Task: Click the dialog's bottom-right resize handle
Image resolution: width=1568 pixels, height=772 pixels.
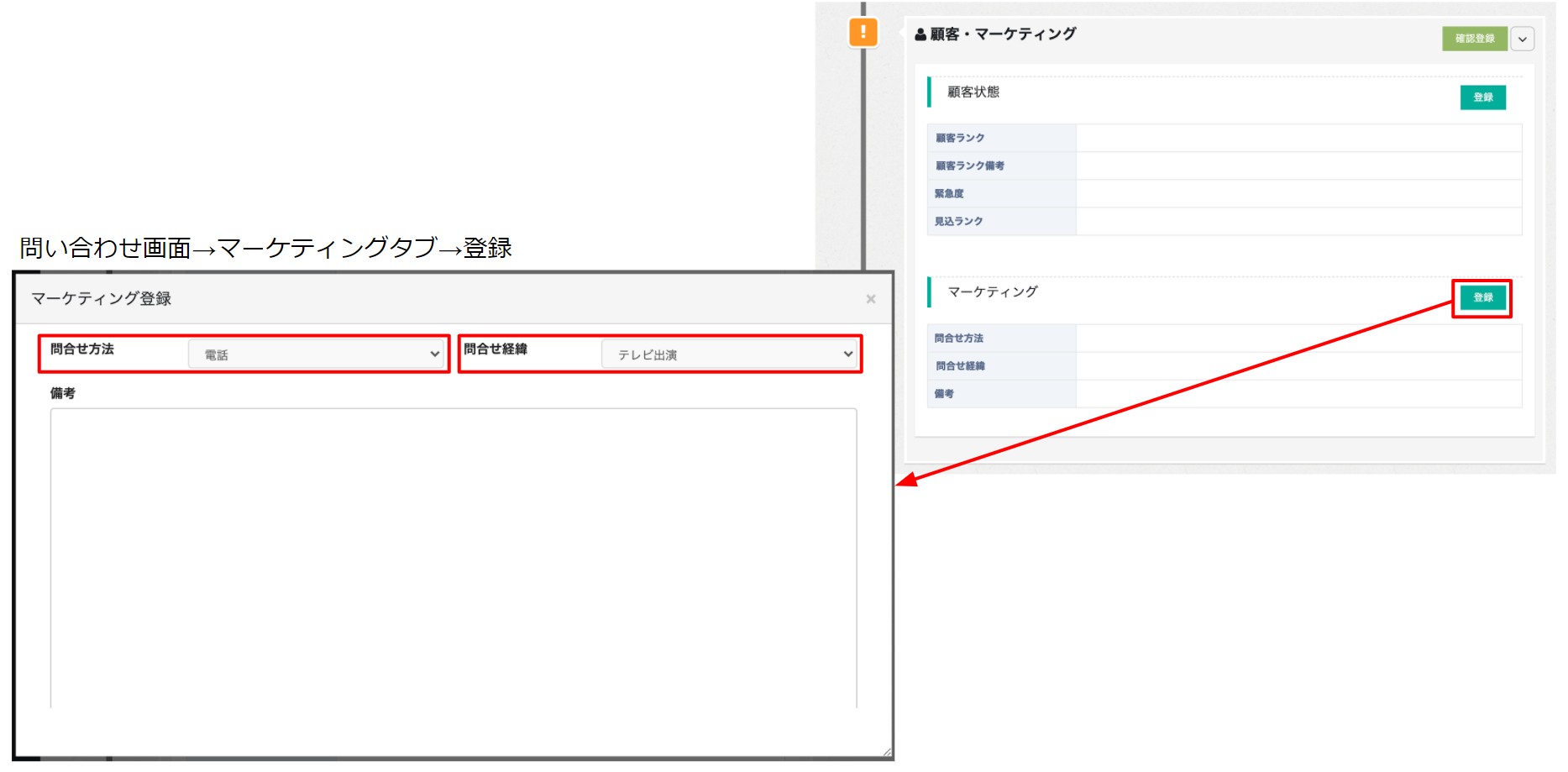Action: [x=885, y=752]
